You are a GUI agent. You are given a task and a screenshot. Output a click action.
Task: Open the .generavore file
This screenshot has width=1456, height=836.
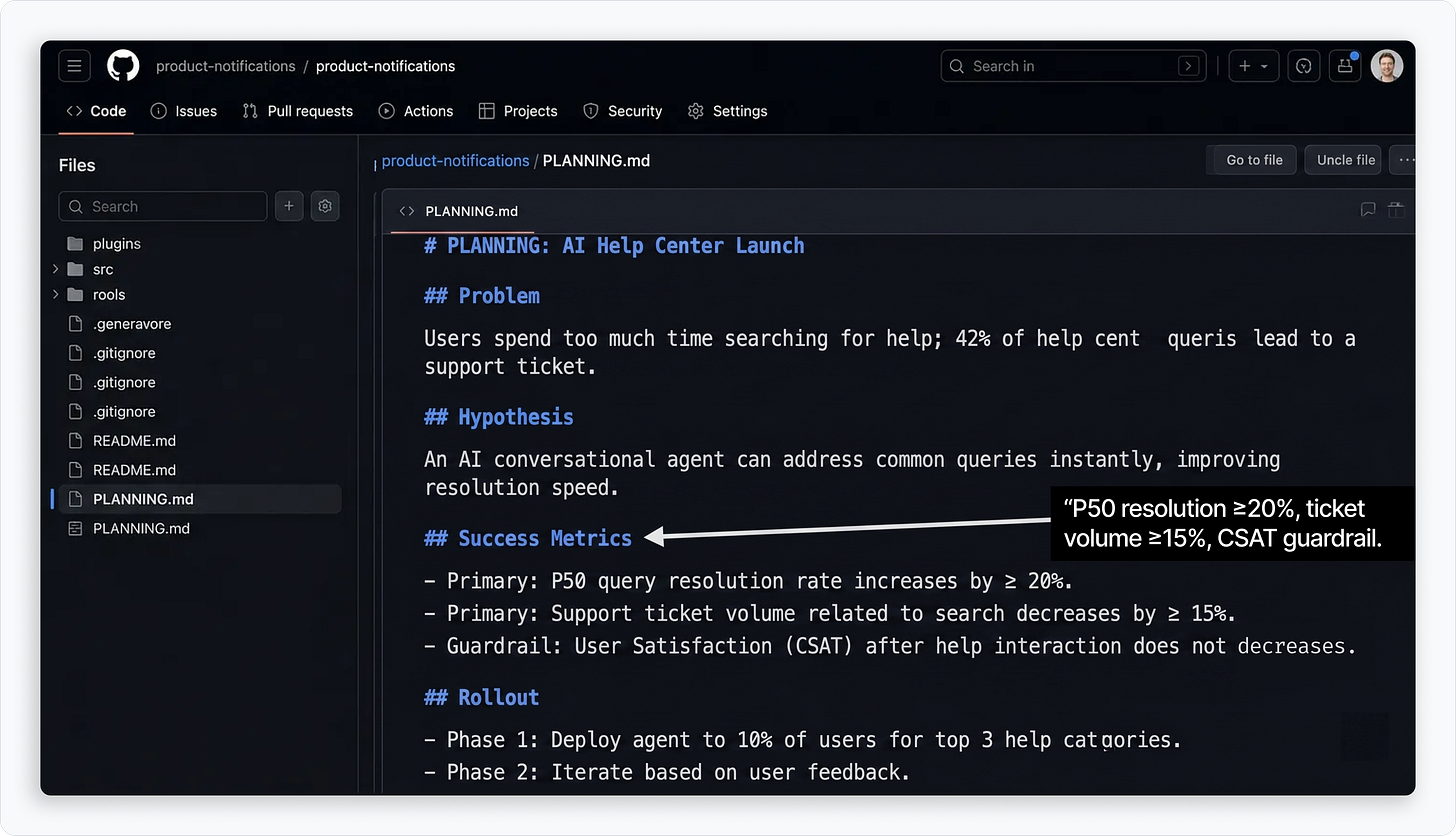coord(132,324)
